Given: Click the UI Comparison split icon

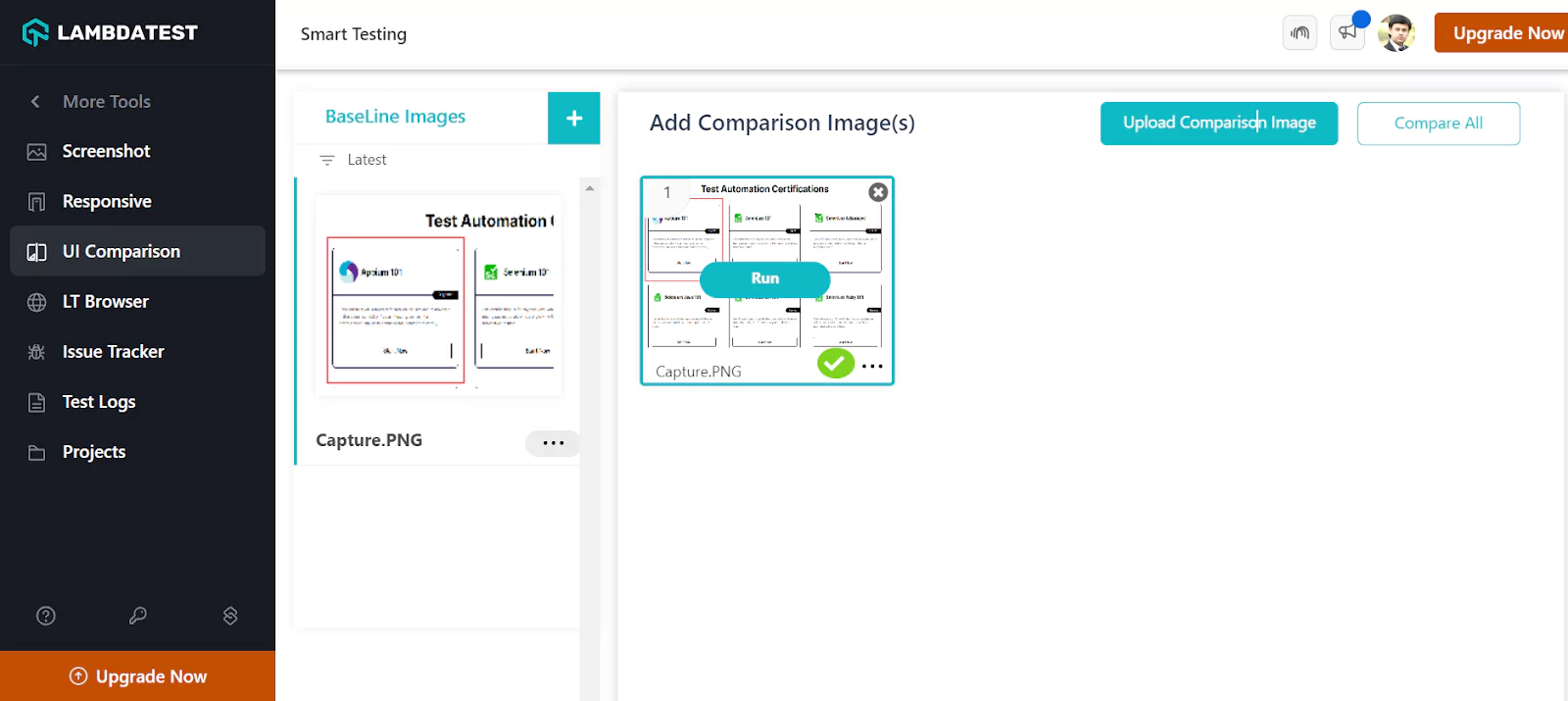Looking at the screenshot, I should 36,252.
